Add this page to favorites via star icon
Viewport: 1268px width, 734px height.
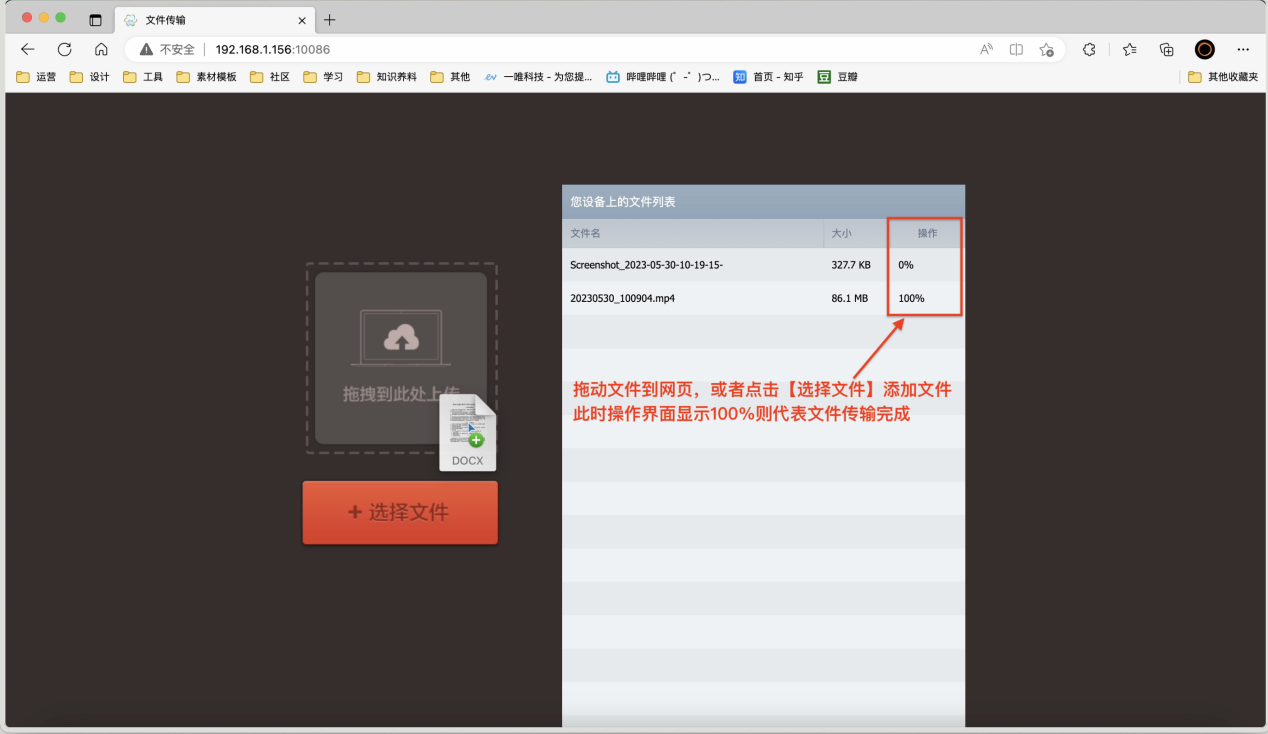pos(1047,48)
